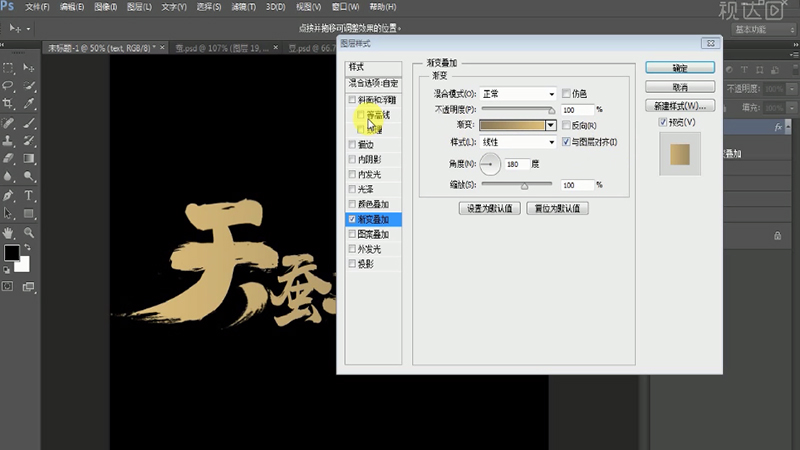
Task: Open the 图层 menu
Action: [139, 7]
